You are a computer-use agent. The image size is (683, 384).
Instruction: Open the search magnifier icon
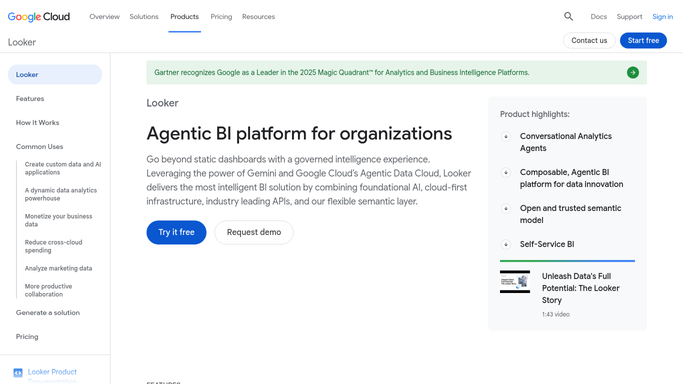pos(568,17)
